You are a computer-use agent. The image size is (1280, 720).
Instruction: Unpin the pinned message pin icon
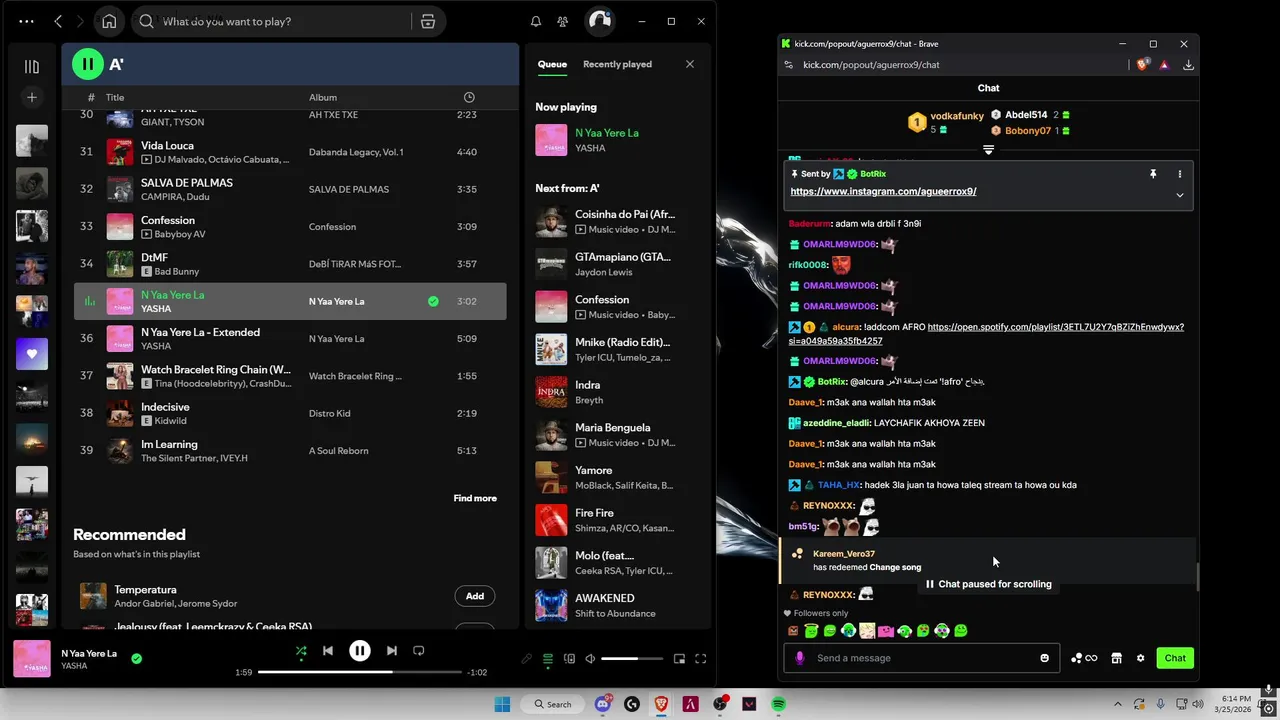pyautogui.click(x=1153, y=174)
